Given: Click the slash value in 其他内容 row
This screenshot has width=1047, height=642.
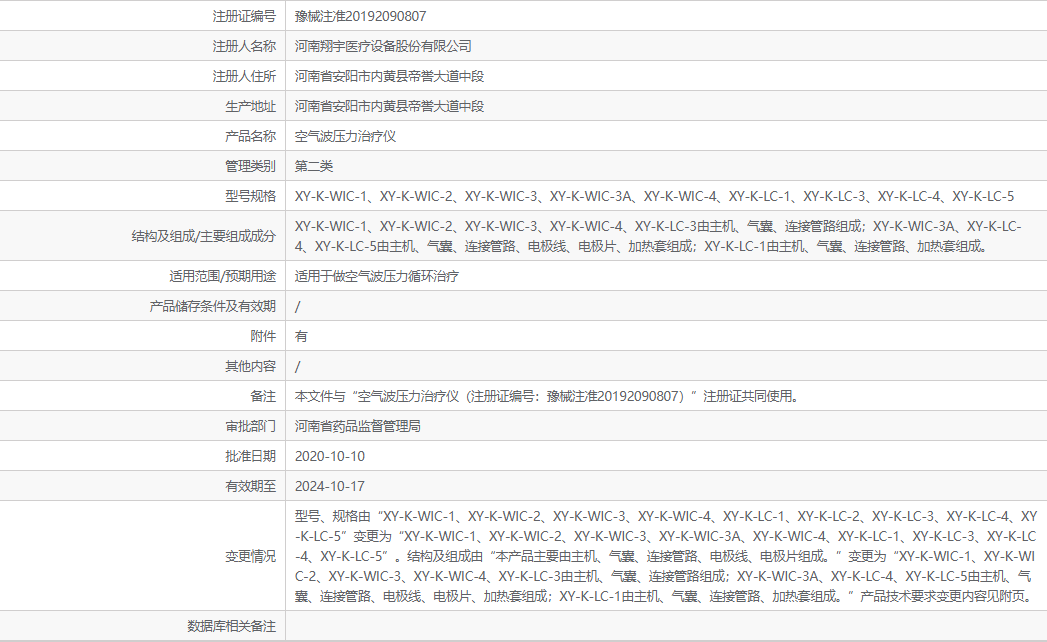Looking at the screenshot, I should coord(298,366).
